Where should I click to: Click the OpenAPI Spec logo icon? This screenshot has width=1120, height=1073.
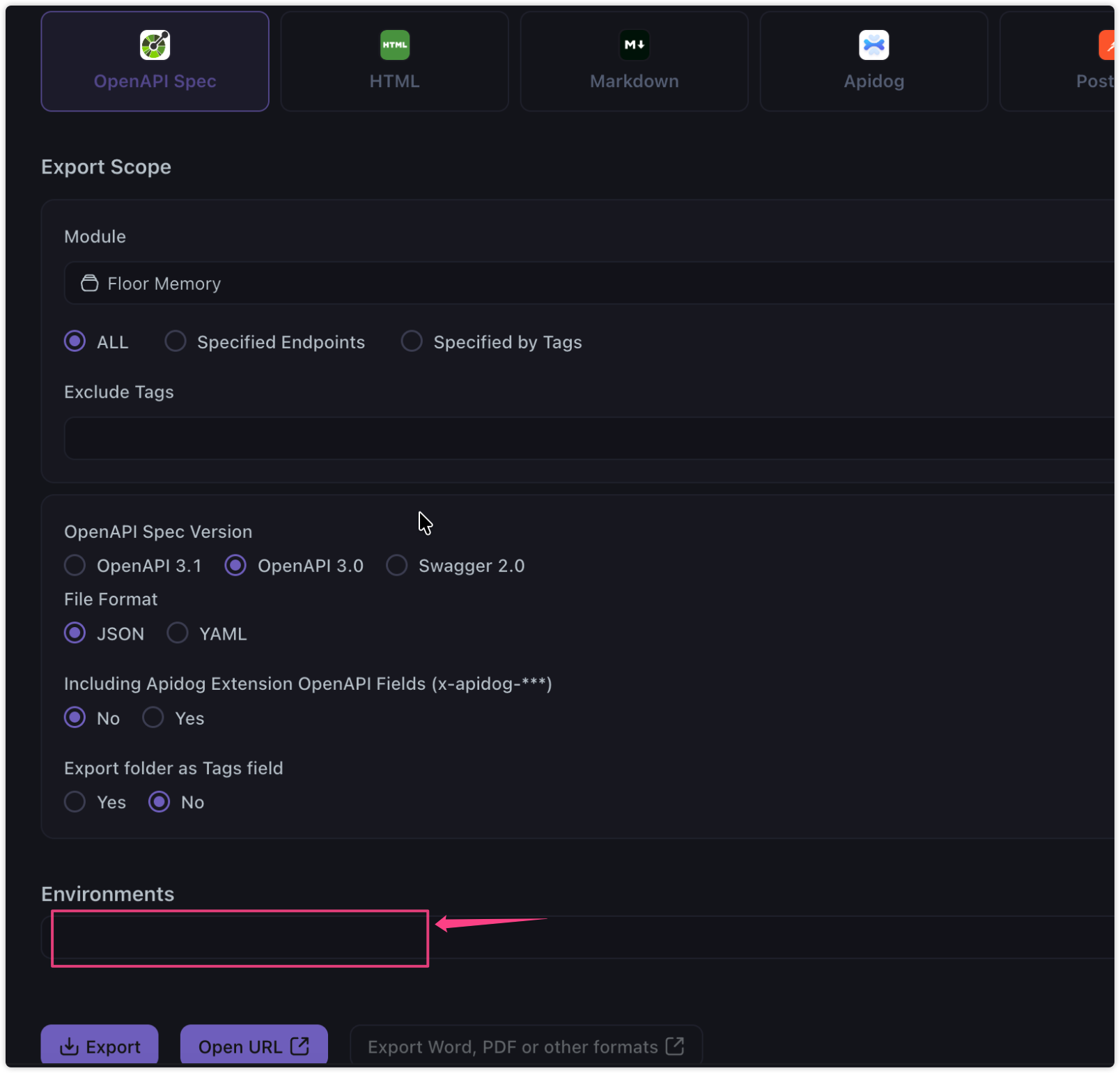pyautogui.click(x=155, y=45)
